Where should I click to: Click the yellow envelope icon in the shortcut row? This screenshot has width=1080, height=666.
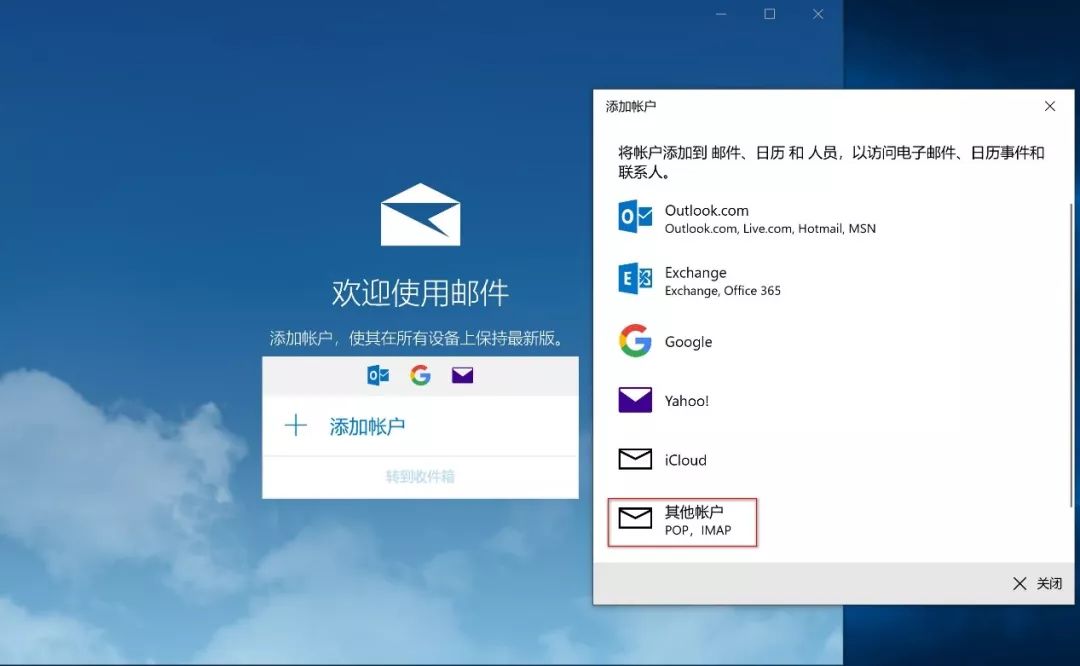click(x=462, y=375)
